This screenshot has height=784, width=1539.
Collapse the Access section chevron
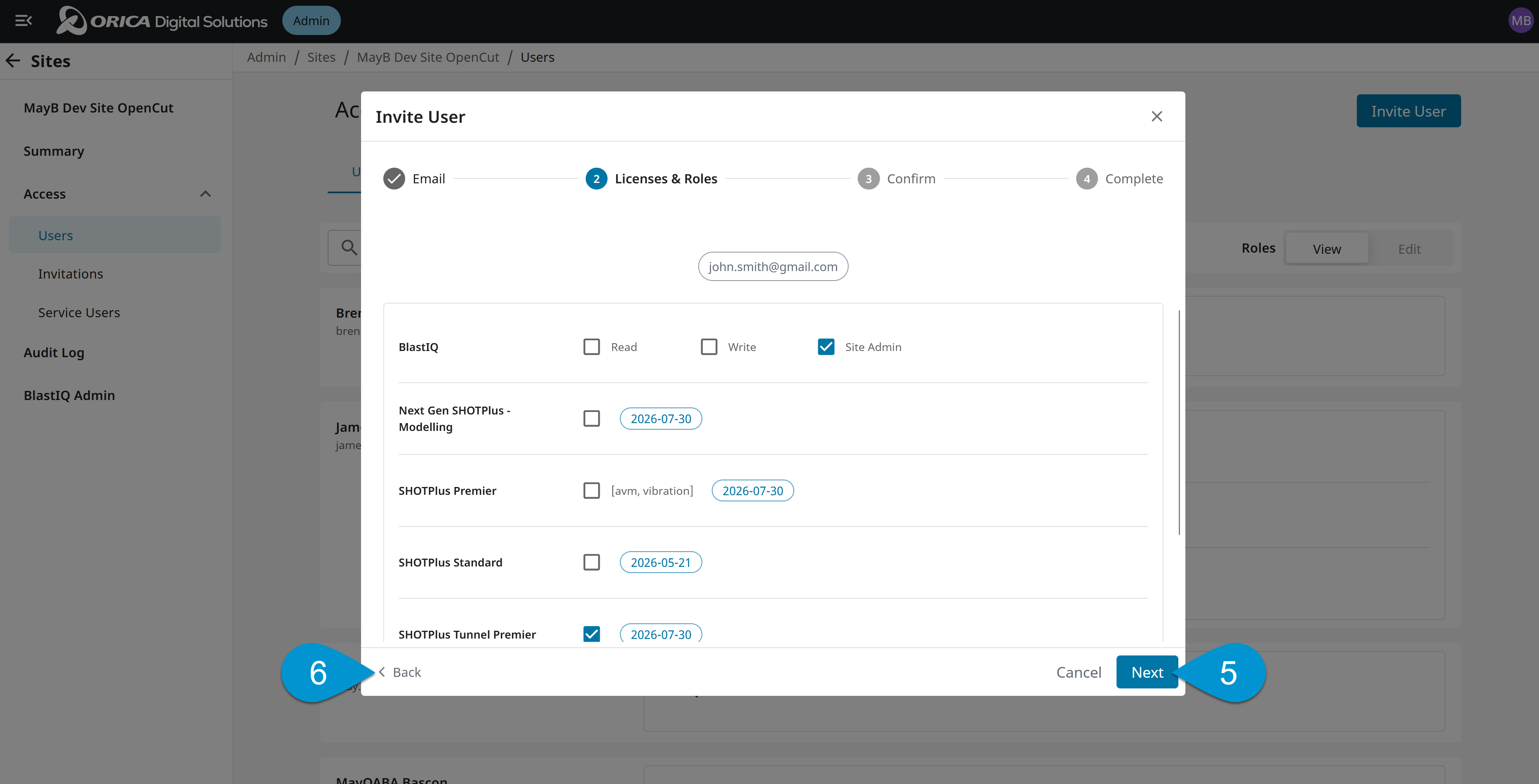click(206, 194)
